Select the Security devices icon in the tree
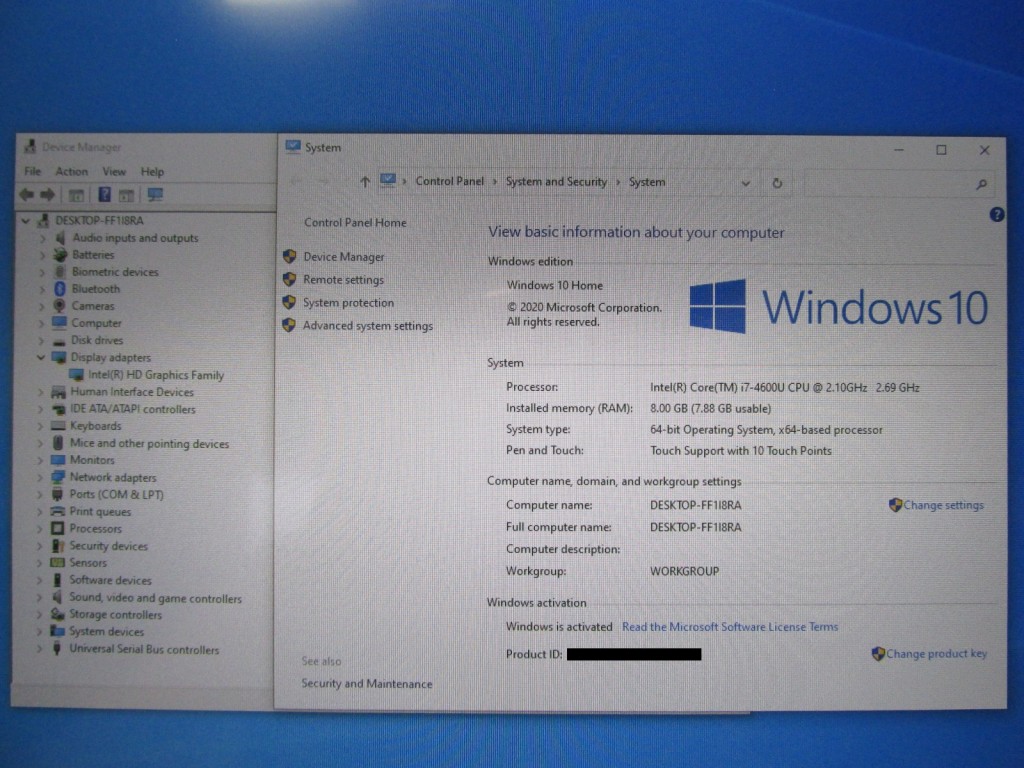 point(57,545)
